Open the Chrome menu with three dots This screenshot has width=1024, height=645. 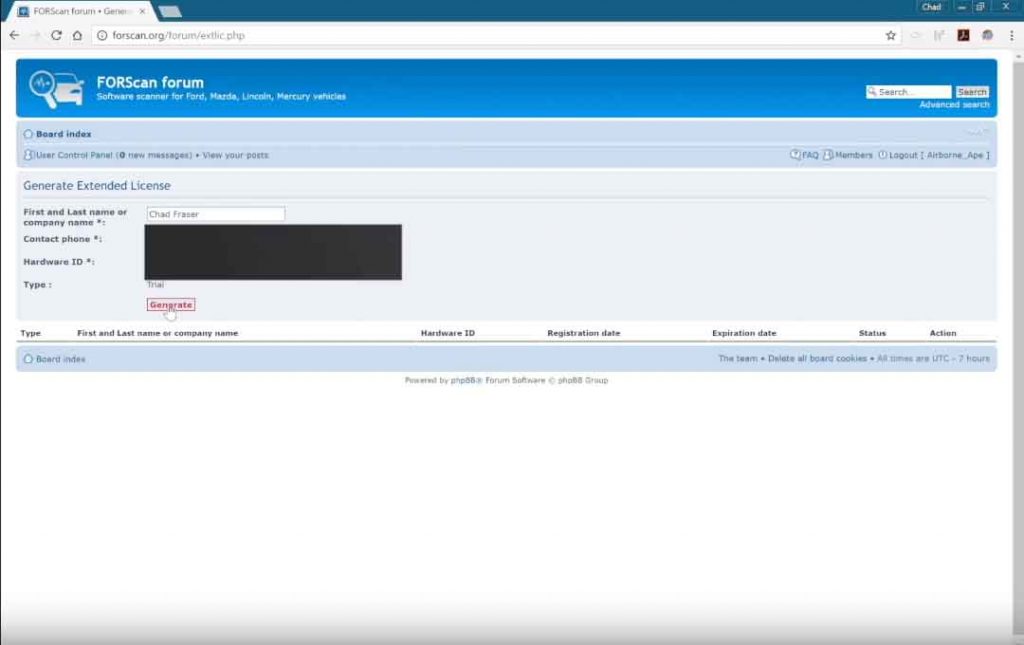pyautogui.click(x=1011, y=35)
